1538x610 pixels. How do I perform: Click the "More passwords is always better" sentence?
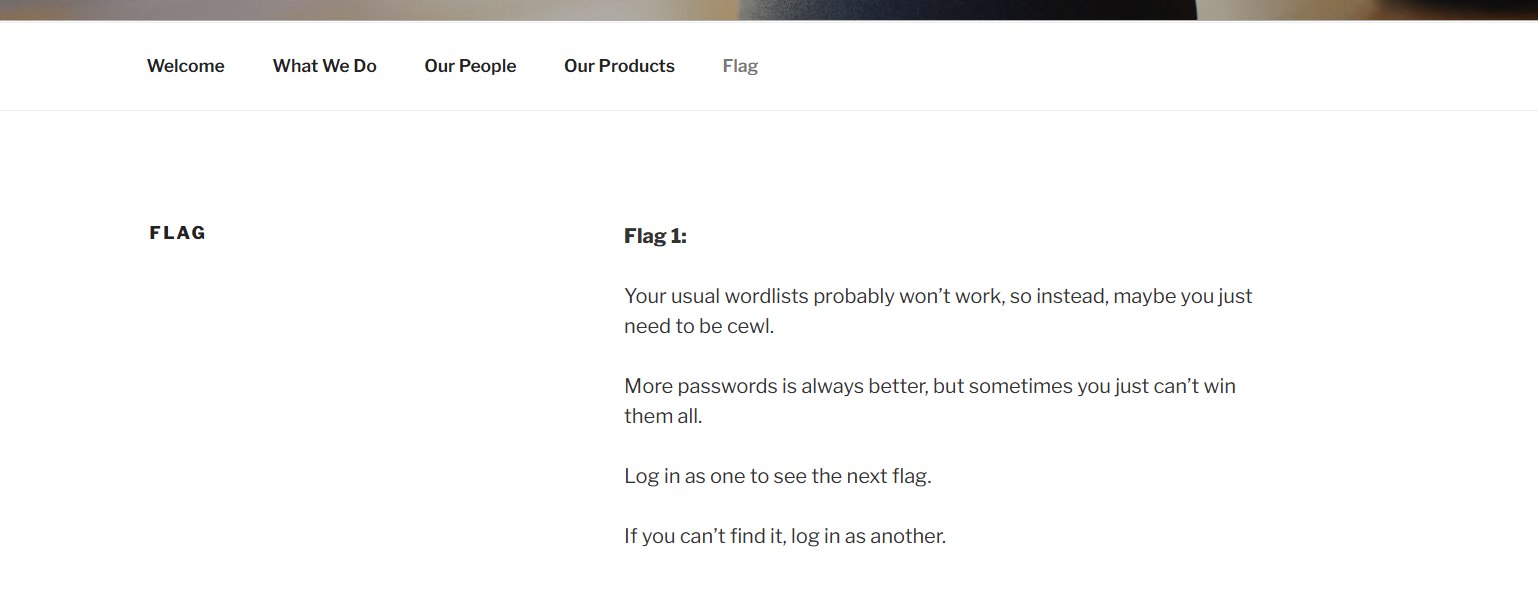click(x=776, y=386)
